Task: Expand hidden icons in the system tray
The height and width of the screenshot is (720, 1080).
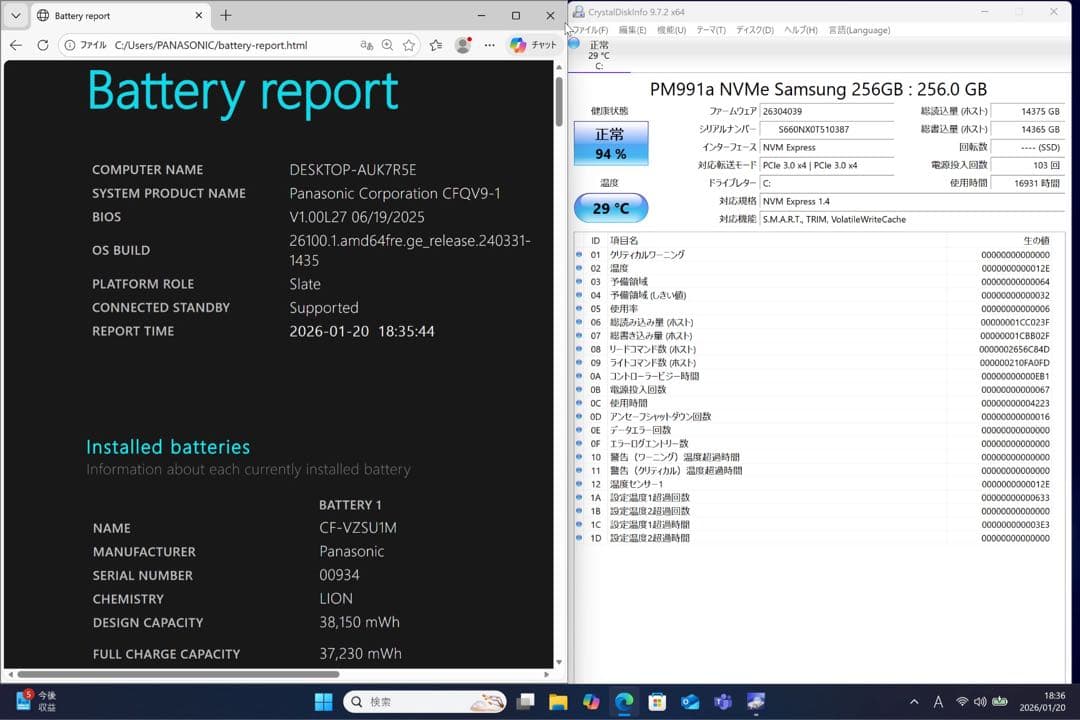Action: point(913,701)
